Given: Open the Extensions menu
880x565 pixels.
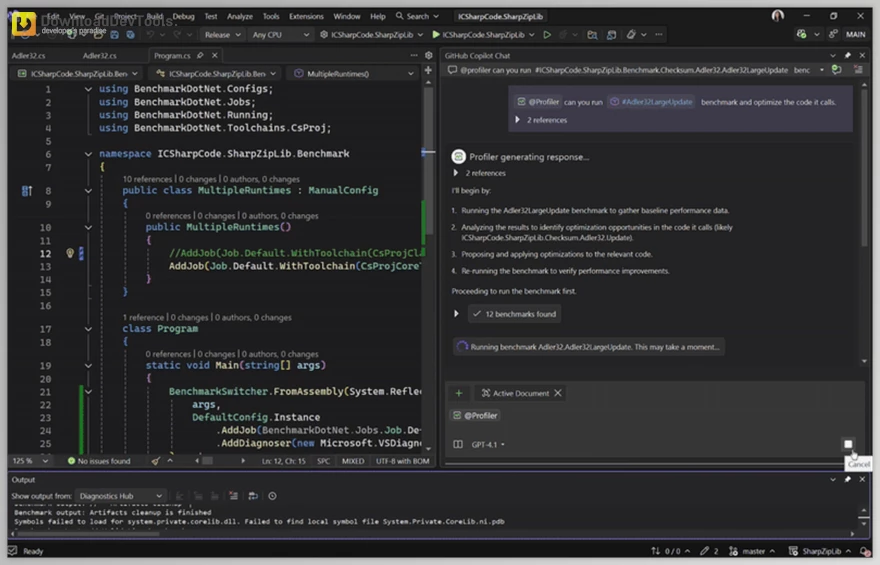Looking at the screenshot, I should (x=306, y=16).
